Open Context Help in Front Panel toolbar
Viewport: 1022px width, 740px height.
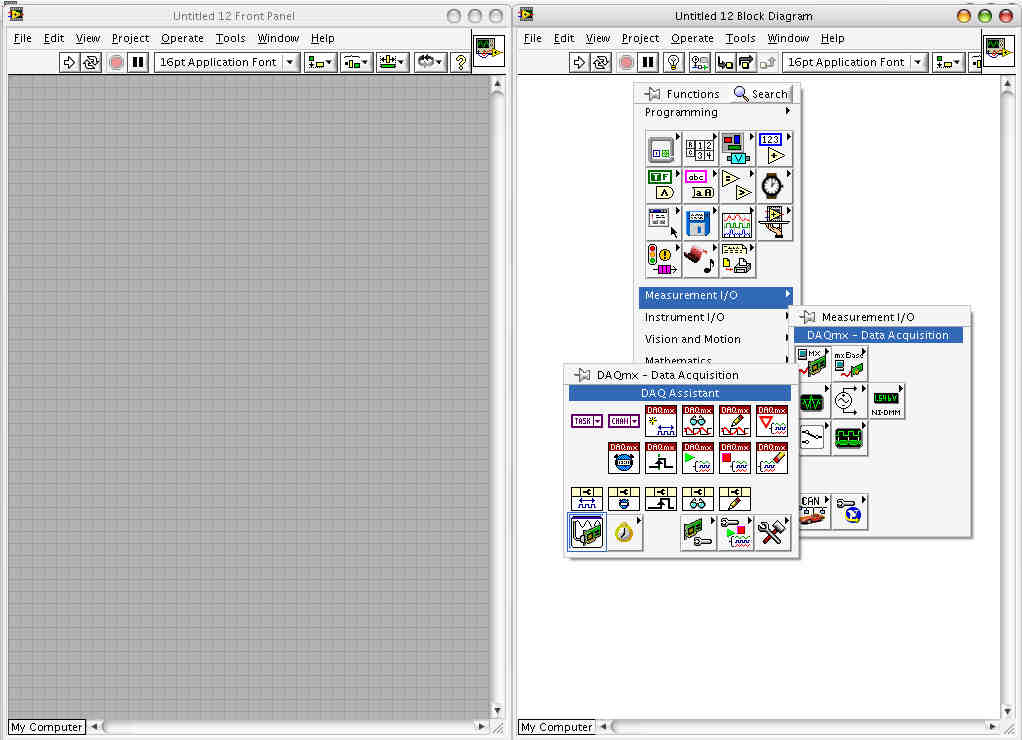coord(461,62)
